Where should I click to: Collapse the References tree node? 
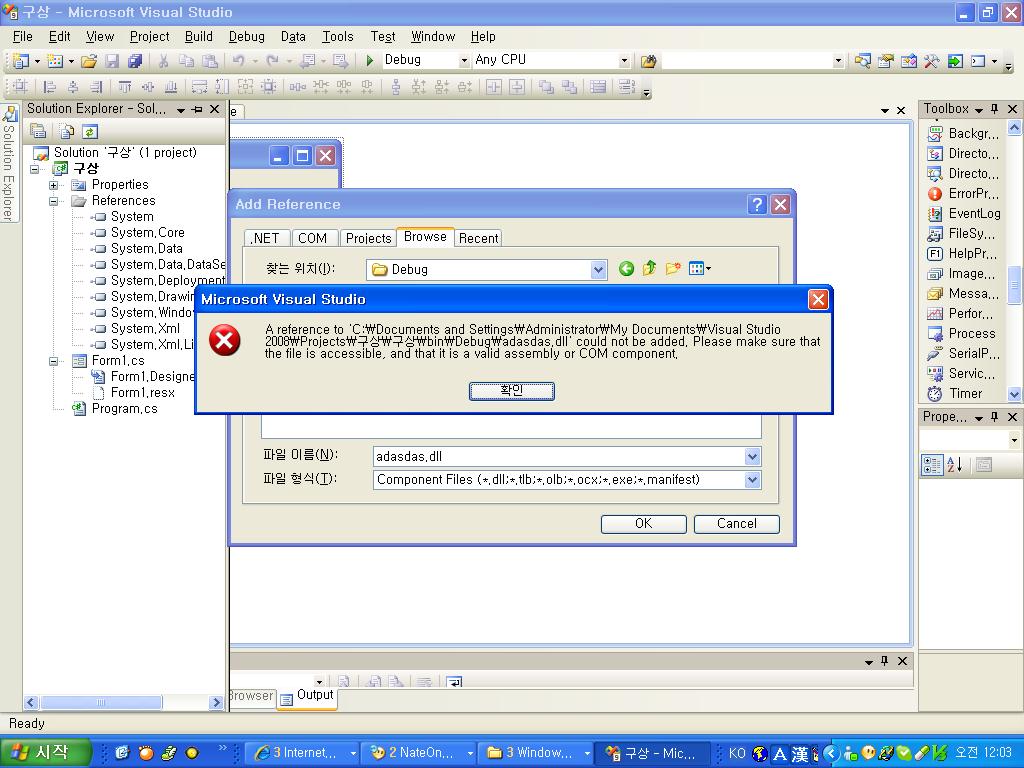[54, 200]
